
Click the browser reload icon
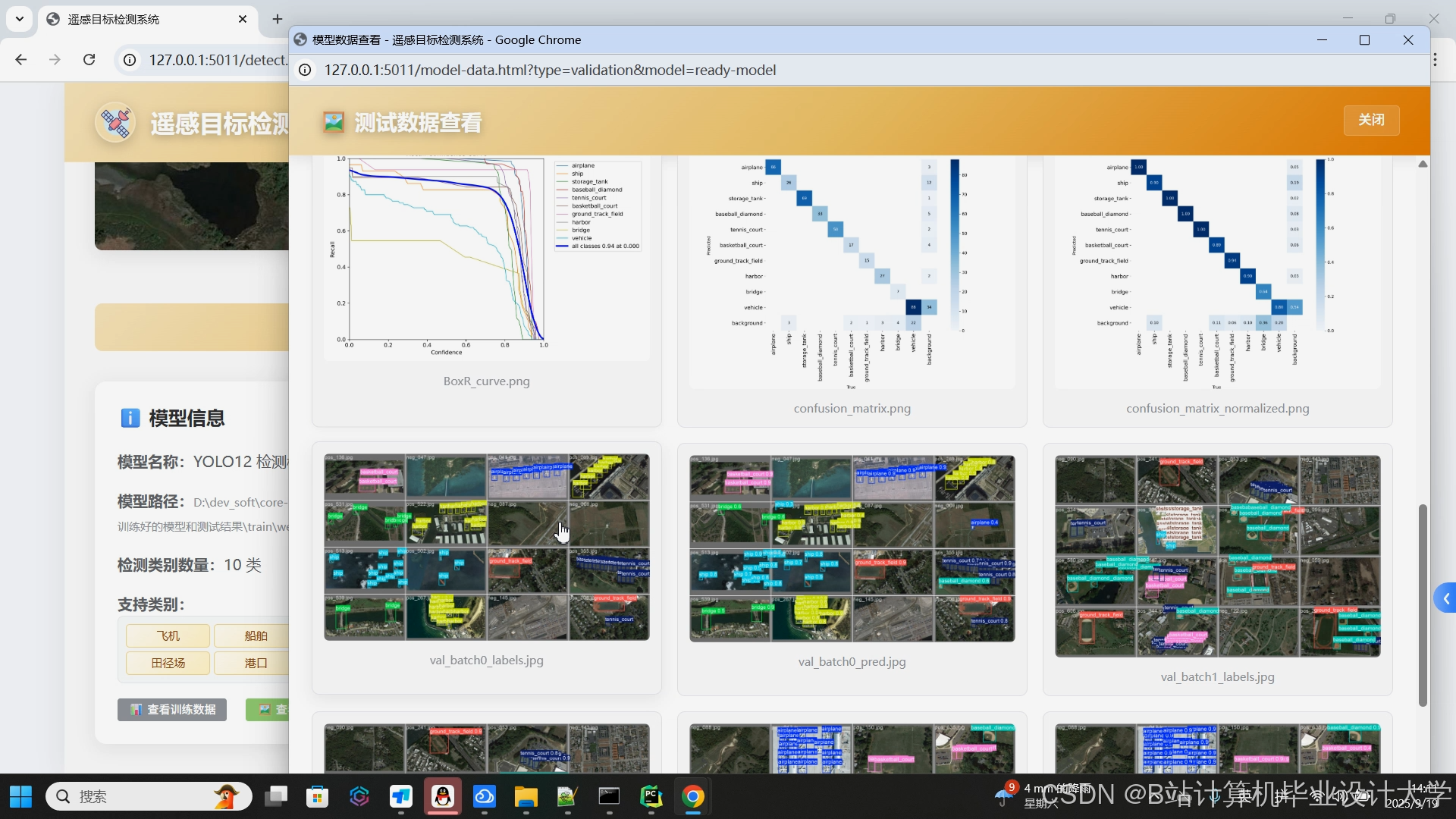click(x=89, y=60)
